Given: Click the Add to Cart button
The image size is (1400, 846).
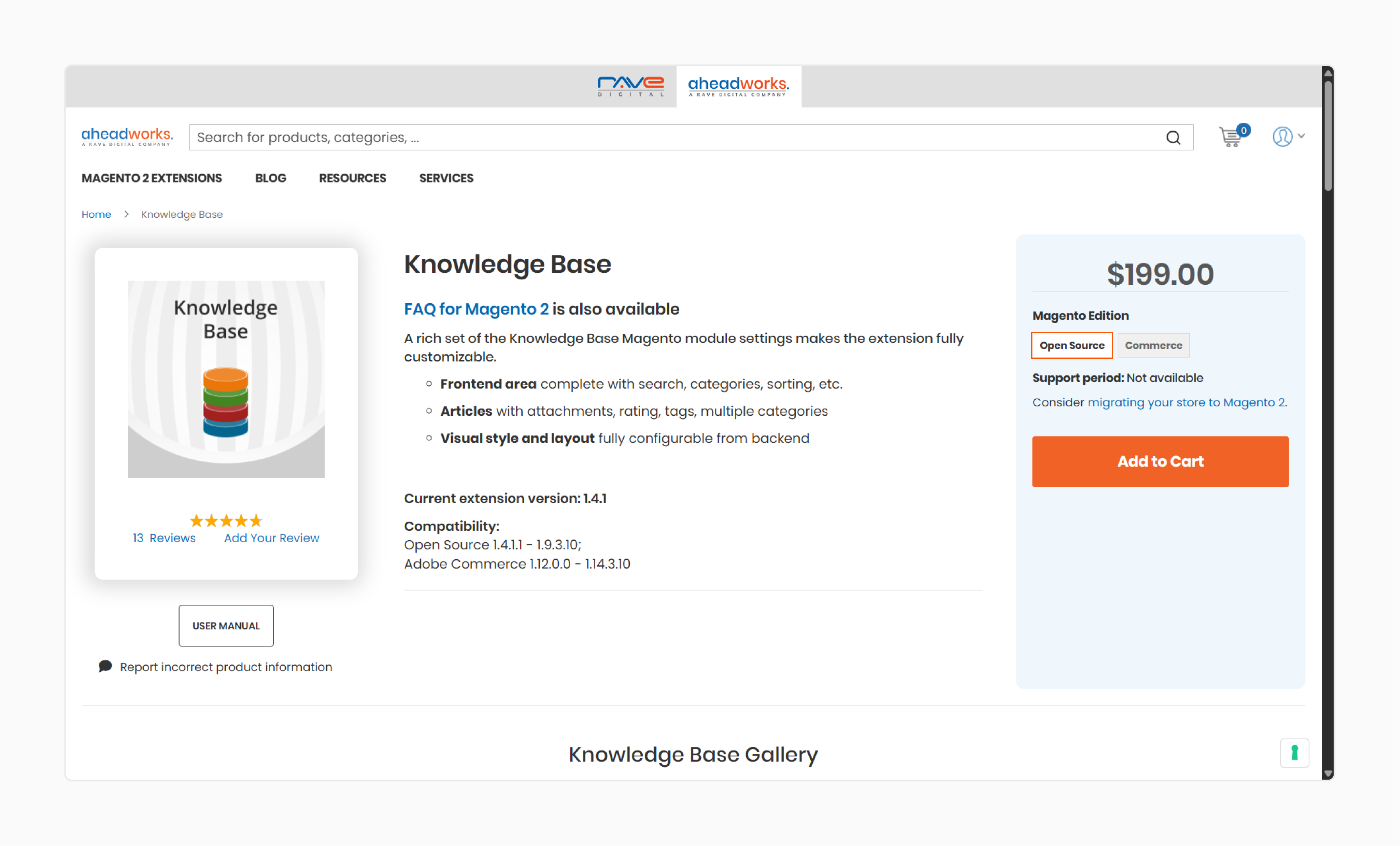Looking at the screenshot, I should click(x=1160, y=461).
